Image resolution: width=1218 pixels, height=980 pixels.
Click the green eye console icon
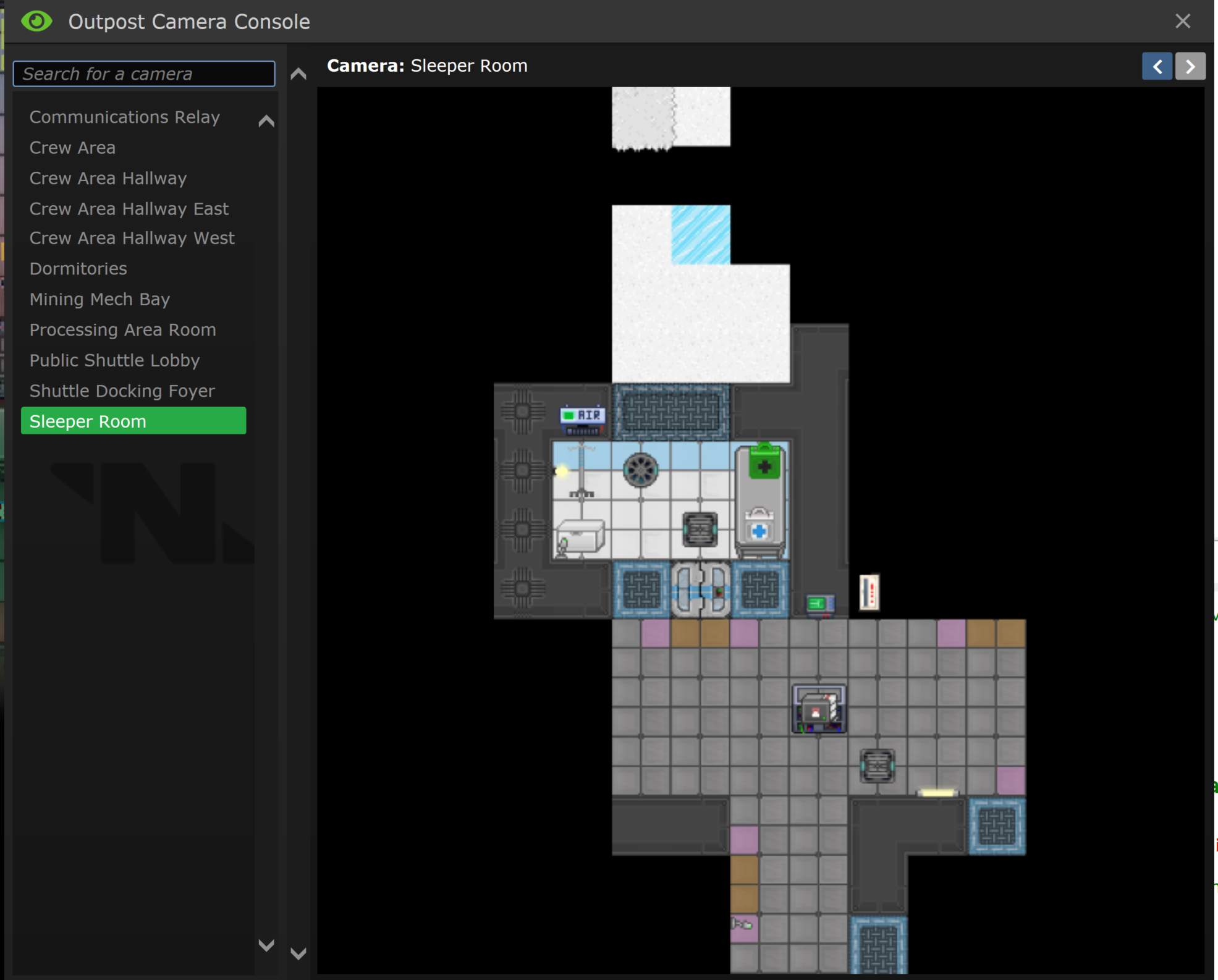pyautogui.click(x=36, y=22)
